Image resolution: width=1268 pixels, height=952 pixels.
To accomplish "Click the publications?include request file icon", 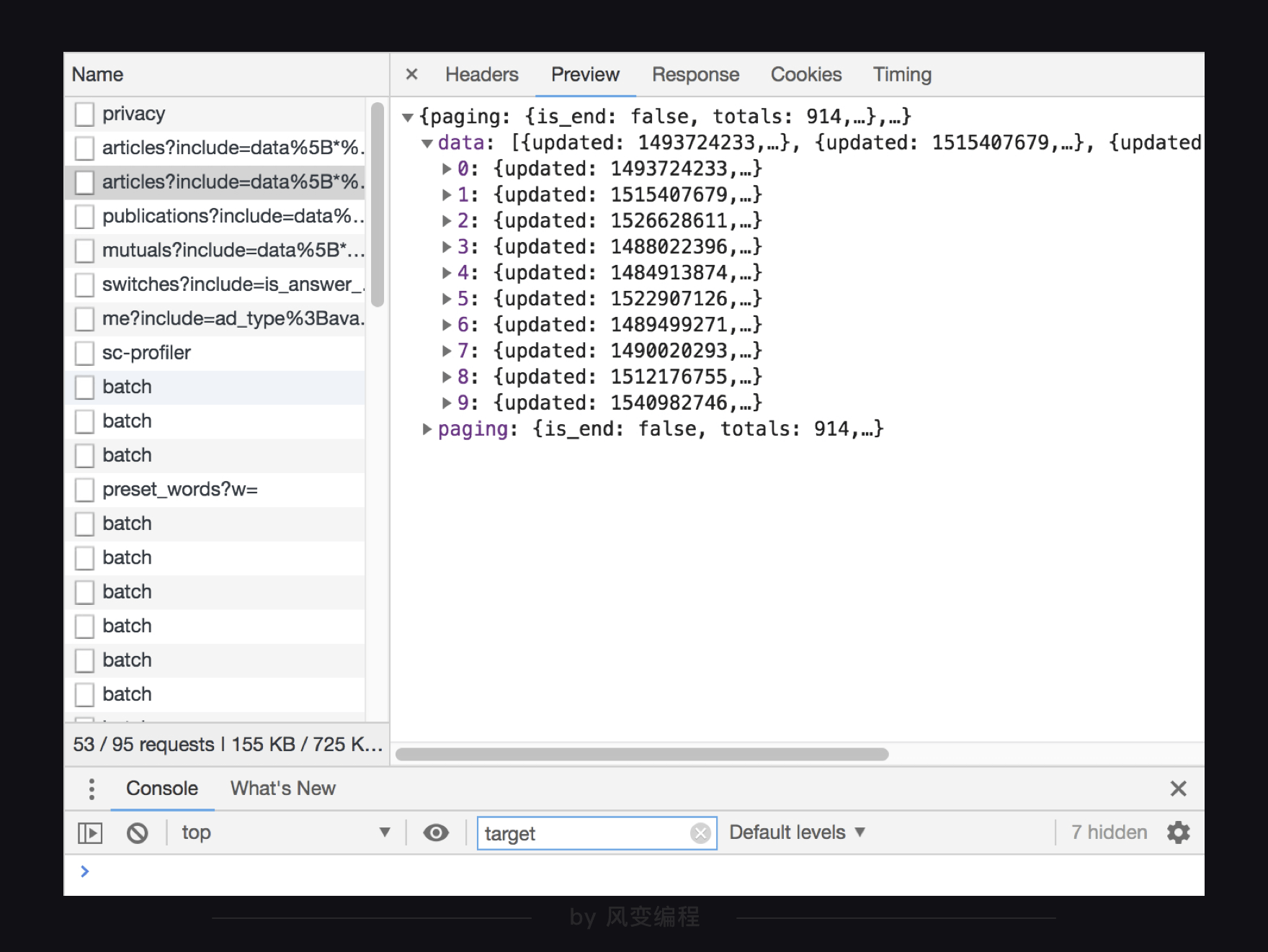I will click(x=85, y=216).
